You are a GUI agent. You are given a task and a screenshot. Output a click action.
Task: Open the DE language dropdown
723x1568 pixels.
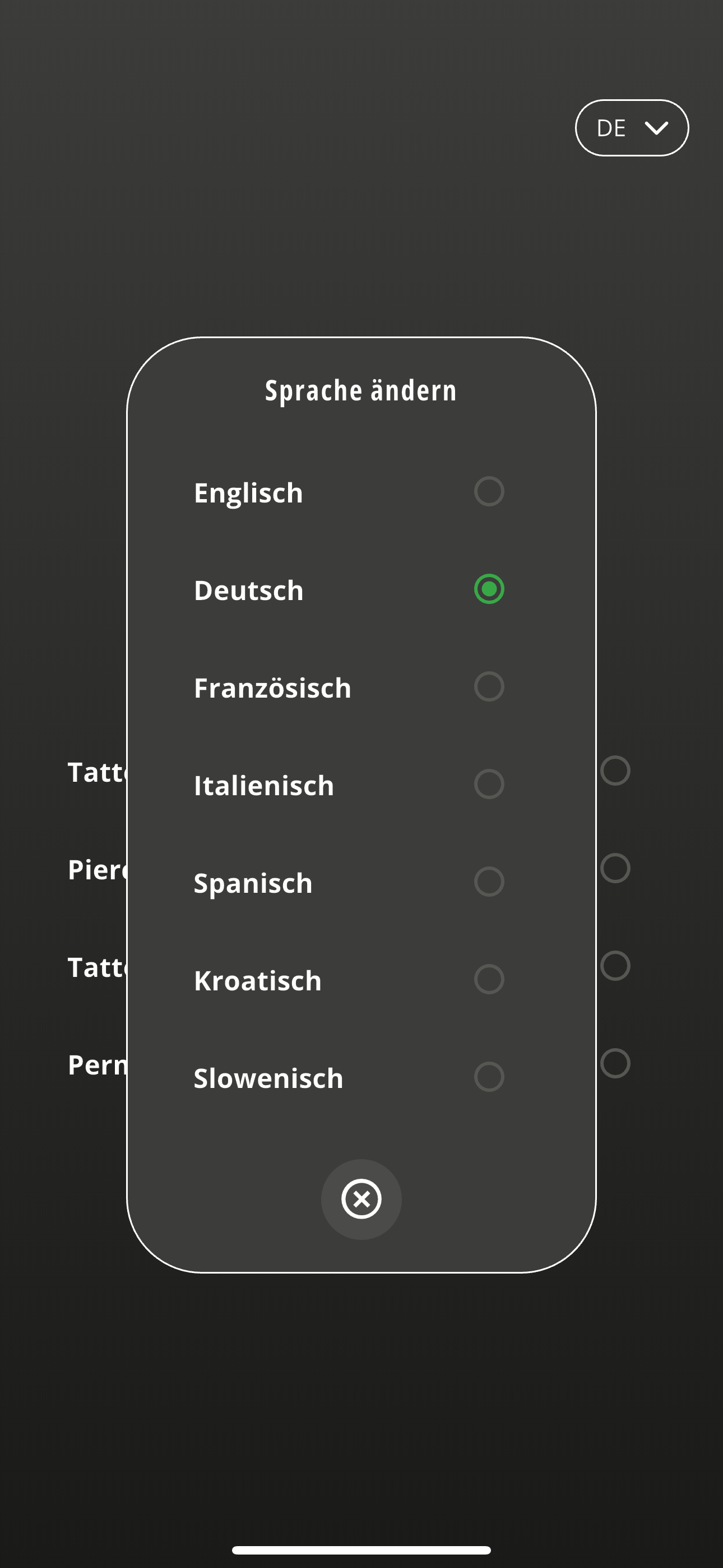click(x=631, y=128)
